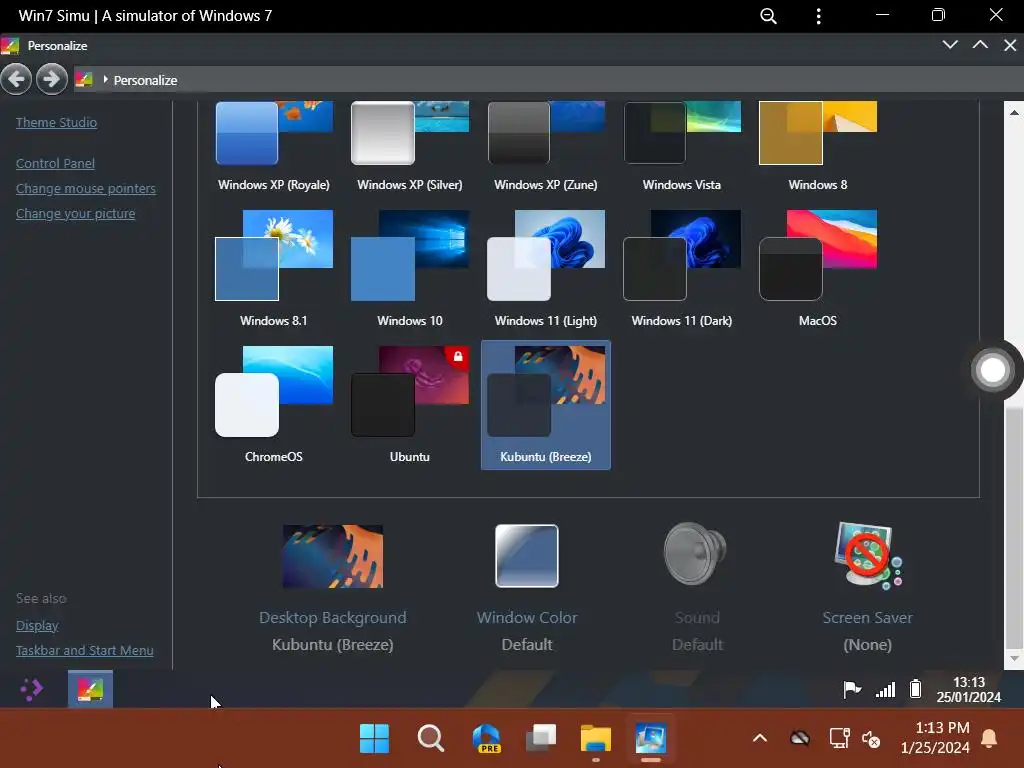Choose the Windows 11 (Light) theme
Viewport: 1024px width, 768px height.
coord(546,269)
